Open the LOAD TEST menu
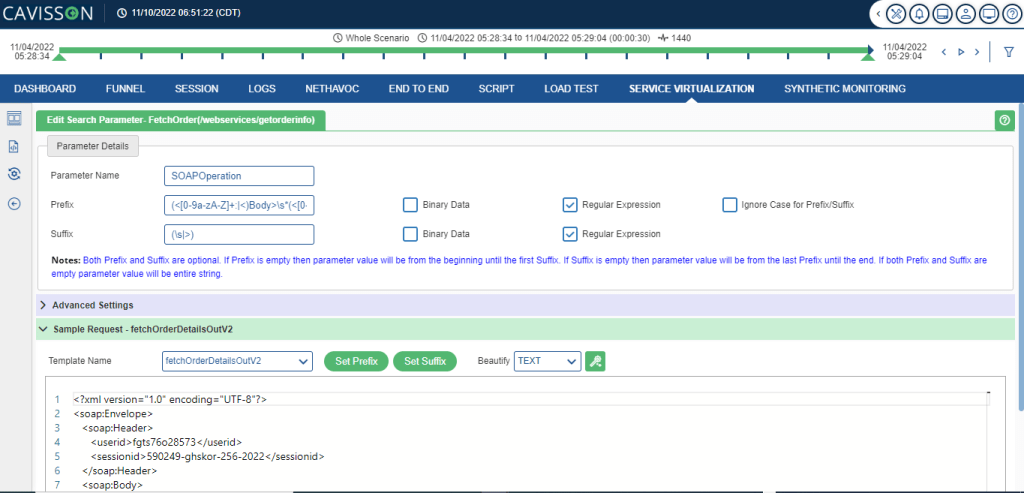Screen dimensions: 1024x493 (x=571, y=89)
